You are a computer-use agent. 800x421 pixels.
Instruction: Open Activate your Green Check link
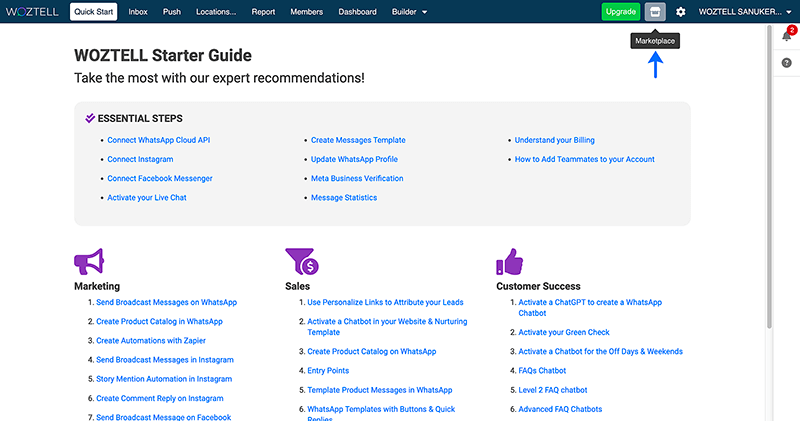click(564, 332)
